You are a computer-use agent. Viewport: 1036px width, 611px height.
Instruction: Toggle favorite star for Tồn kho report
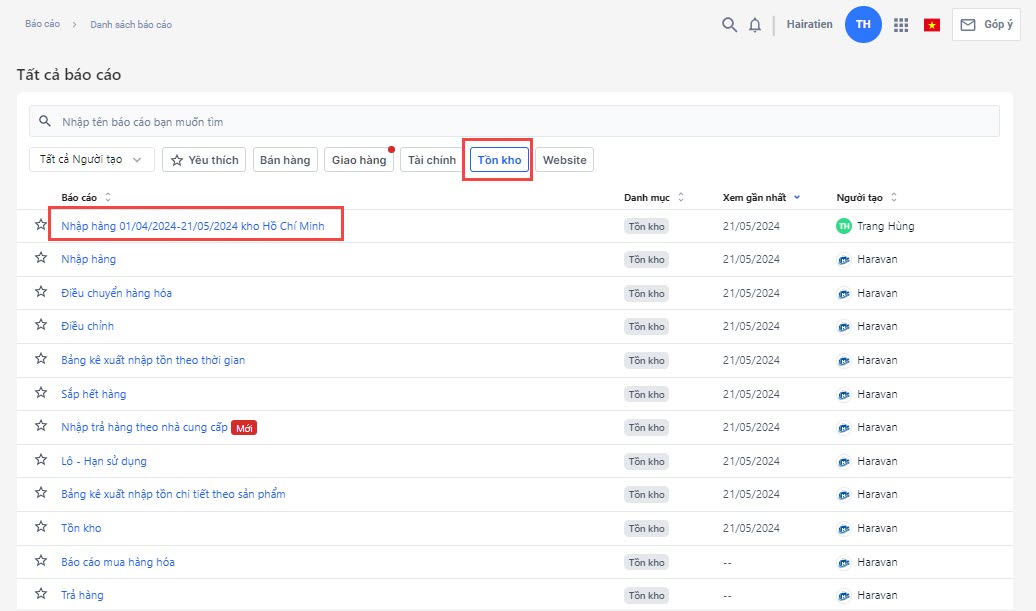(41, 527)
